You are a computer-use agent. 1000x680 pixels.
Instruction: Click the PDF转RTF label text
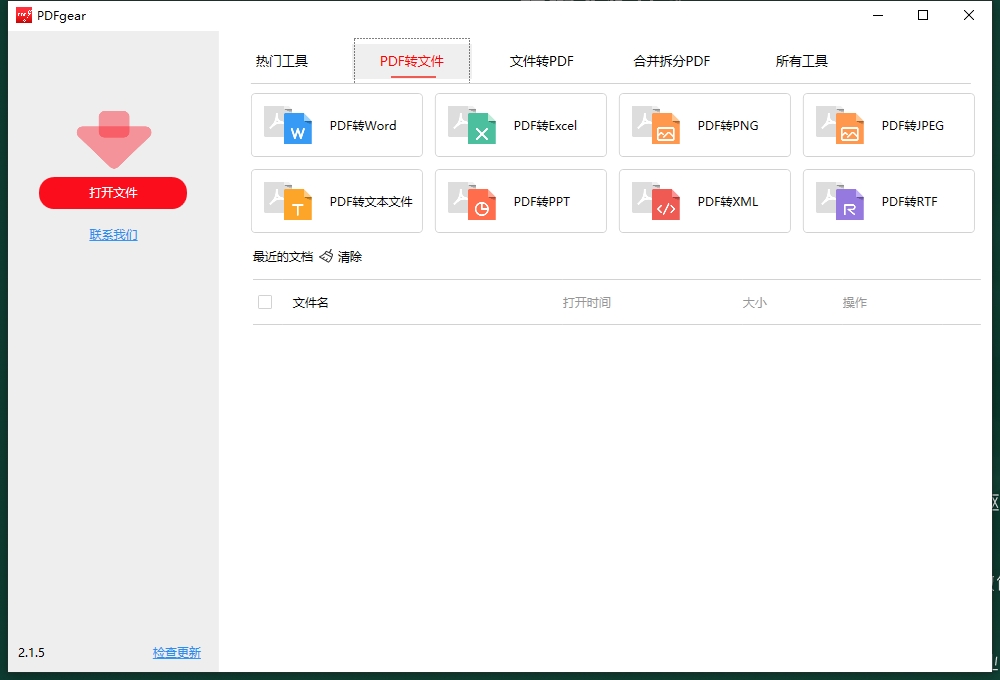909,202
